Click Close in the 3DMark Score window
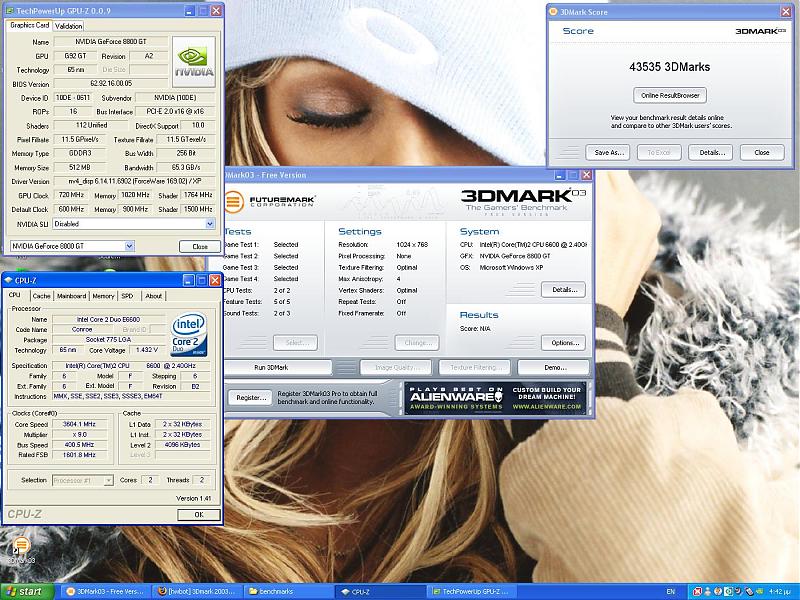 click(x=762, y=153)
